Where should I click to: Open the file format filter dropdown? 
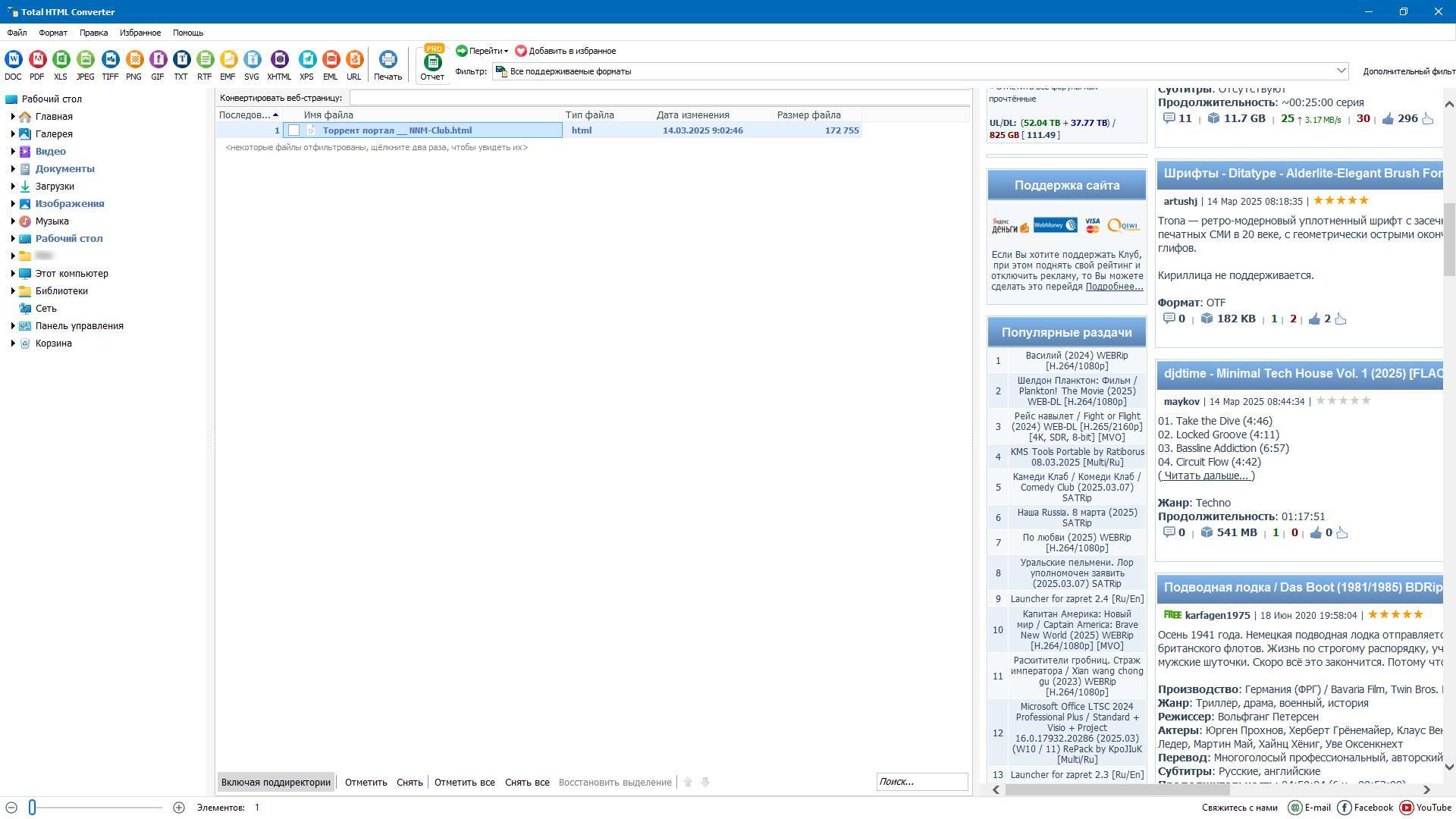1341,71
